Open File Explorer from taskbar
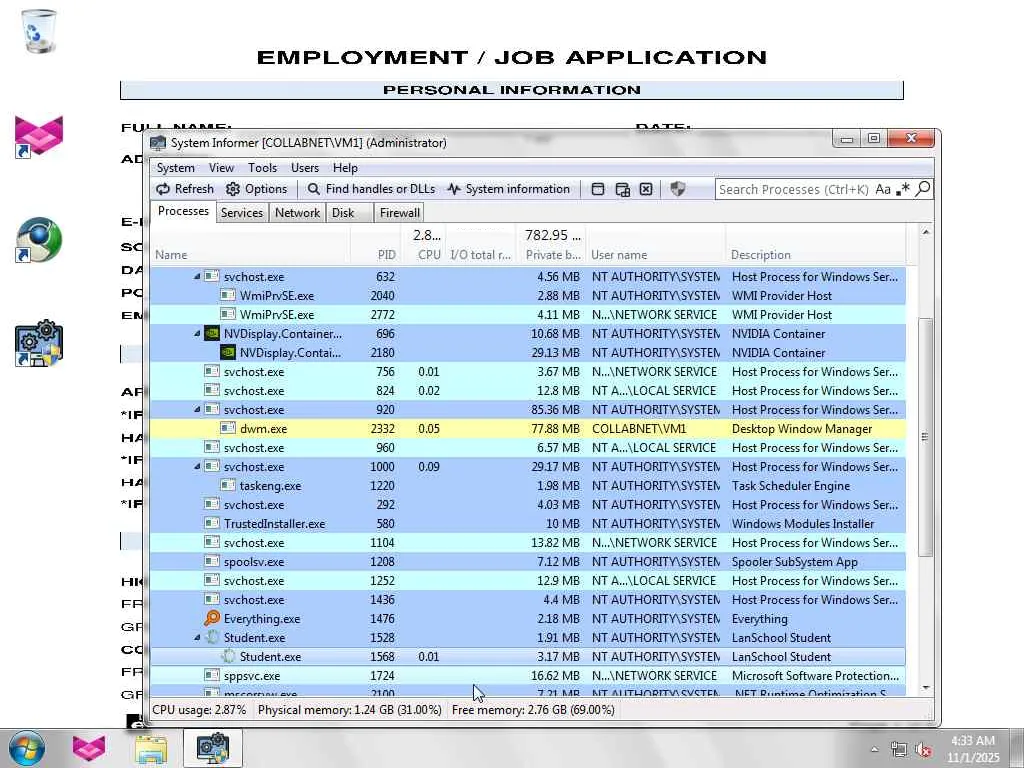This screenshot has height=768, width=1024. (x=151, y=748)
